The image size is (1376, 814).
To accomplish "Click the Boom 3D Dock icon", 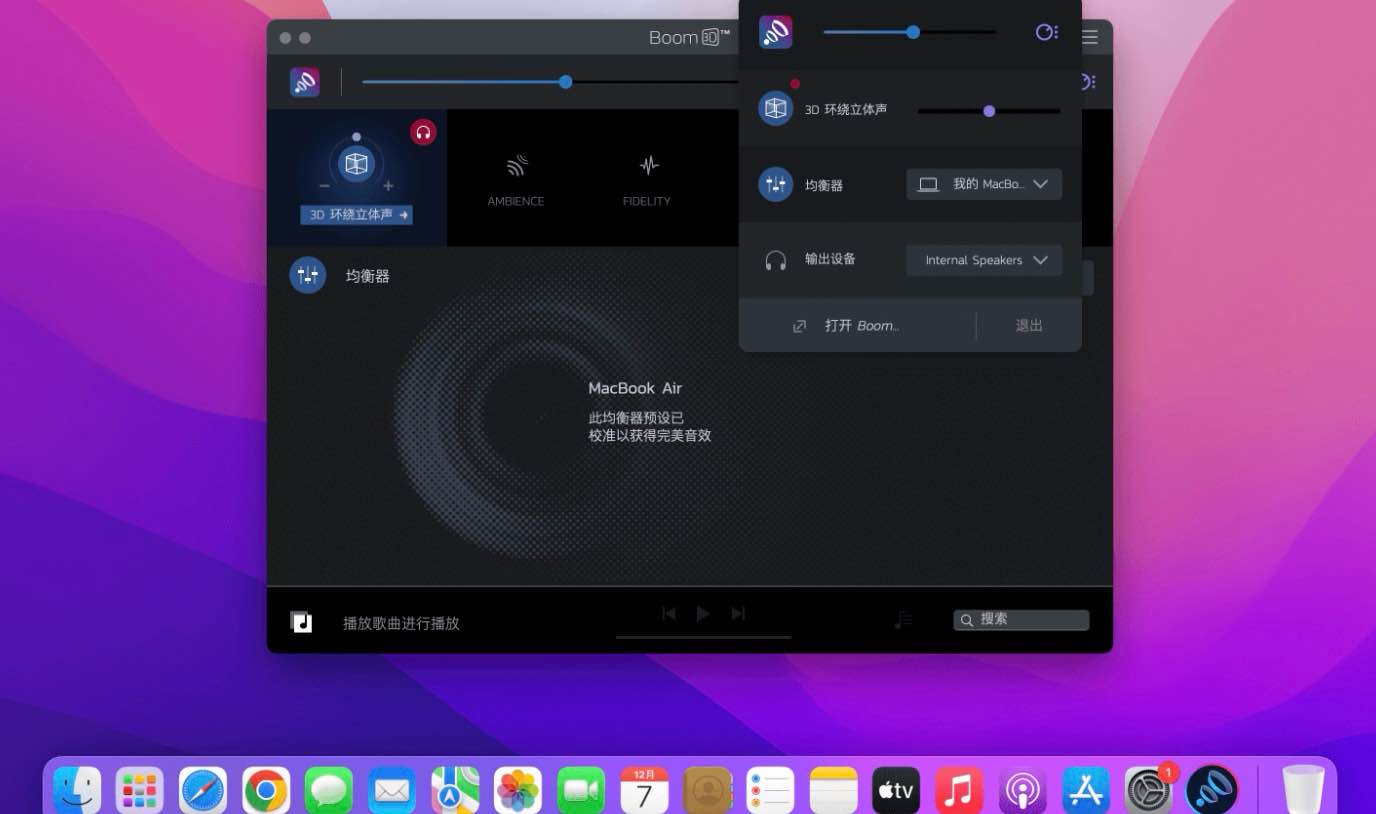I will [x=1211, y=791].
